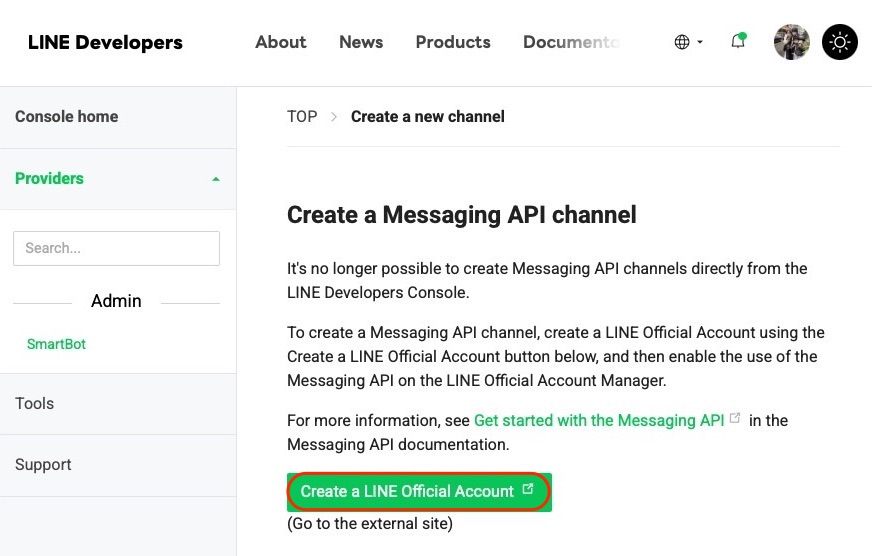Click the Create a LINE Official Account button

click(x=419, y=492)
